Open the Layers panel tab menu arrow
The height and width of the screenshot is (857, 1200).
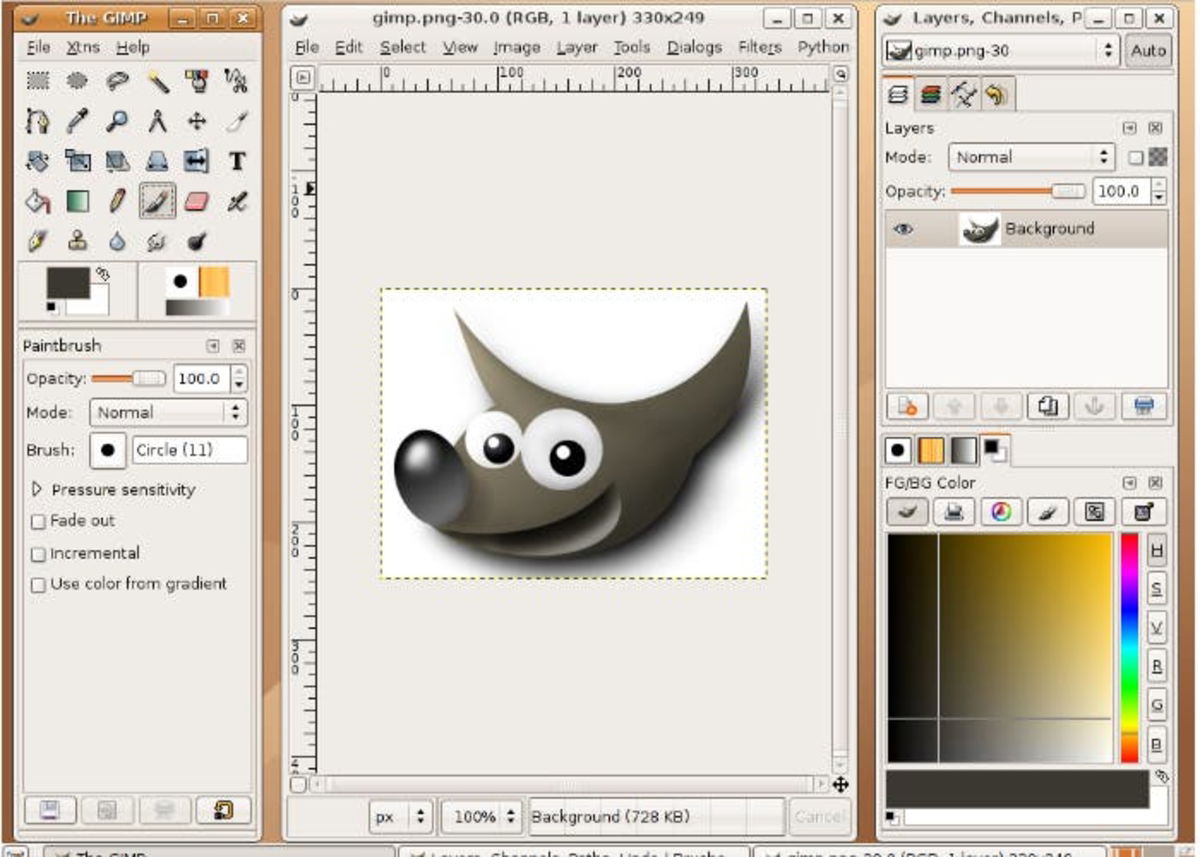coord(1129,128)
